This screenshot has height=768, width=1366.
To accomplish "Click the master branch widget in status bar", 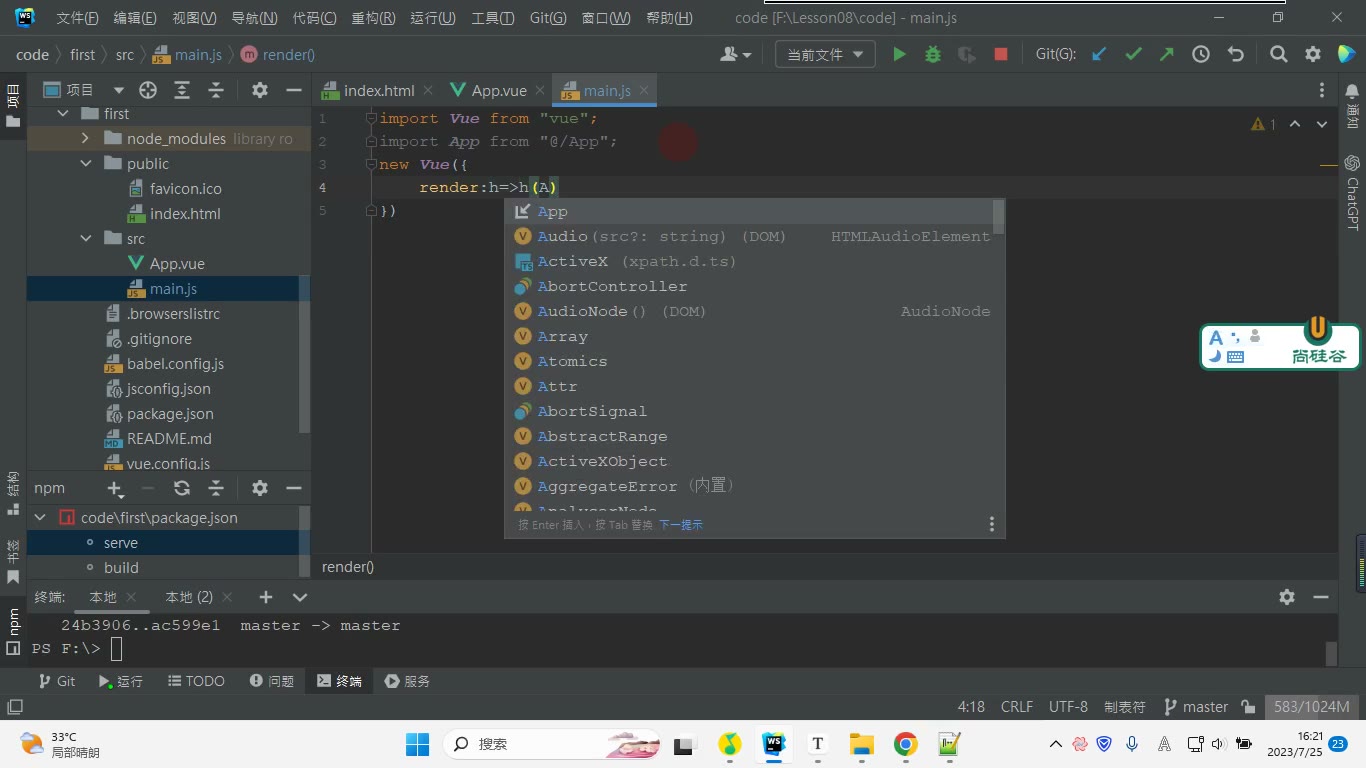I will pos(1196,707).
